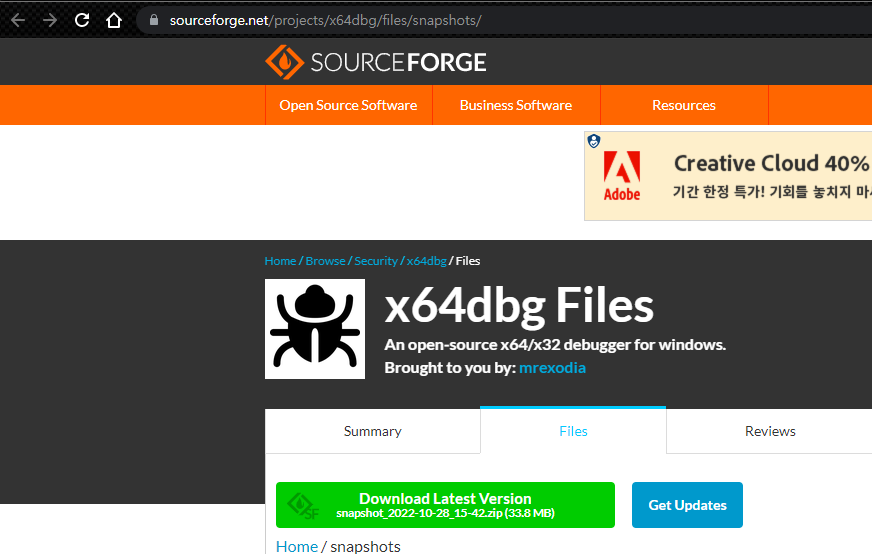Switch to the Reviews tab

pos(770,431)
